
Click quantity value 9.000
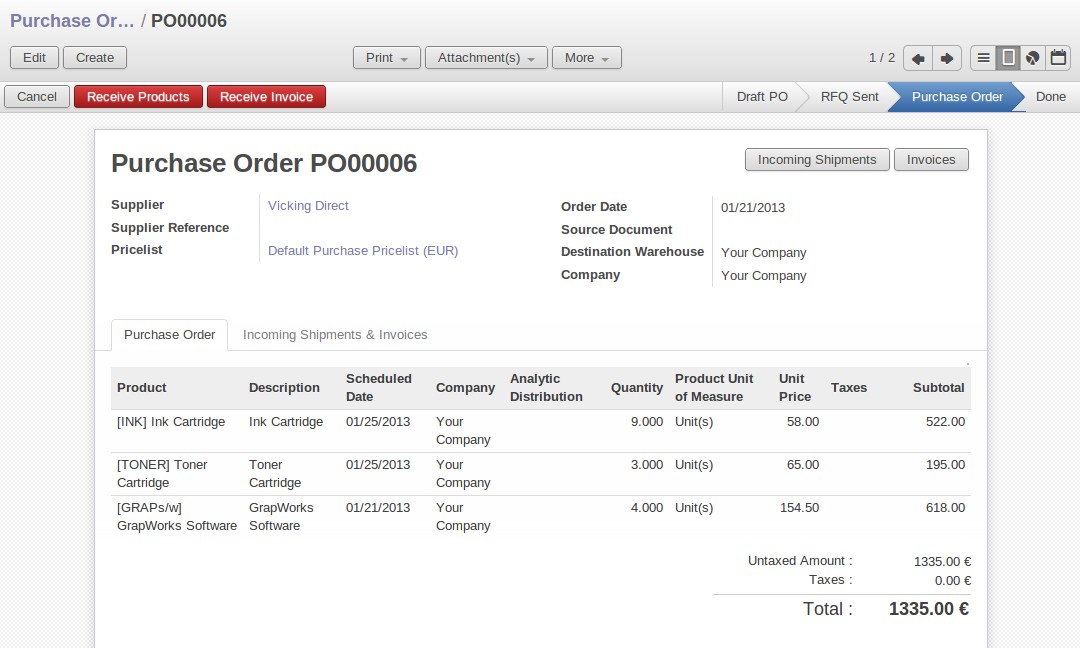coord(647,421)
